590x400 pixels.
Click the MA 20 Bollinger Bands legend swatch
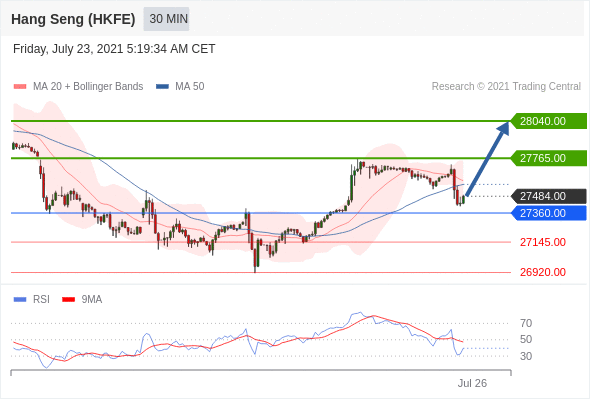[20, 87]
